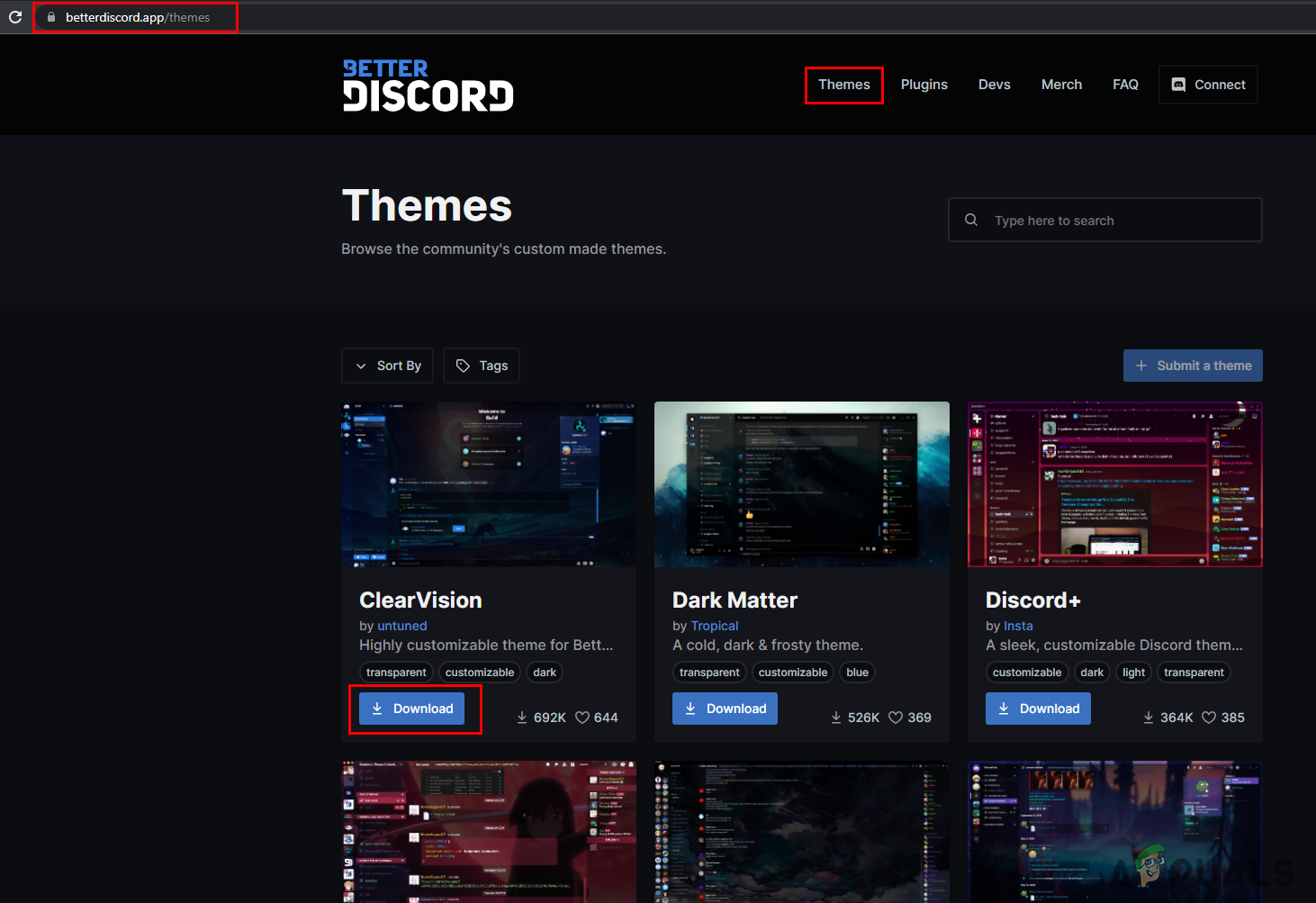Screen dimensions: 1316x903
Task: Click the browser address bar URL
Action: click(x=138, y=17)
